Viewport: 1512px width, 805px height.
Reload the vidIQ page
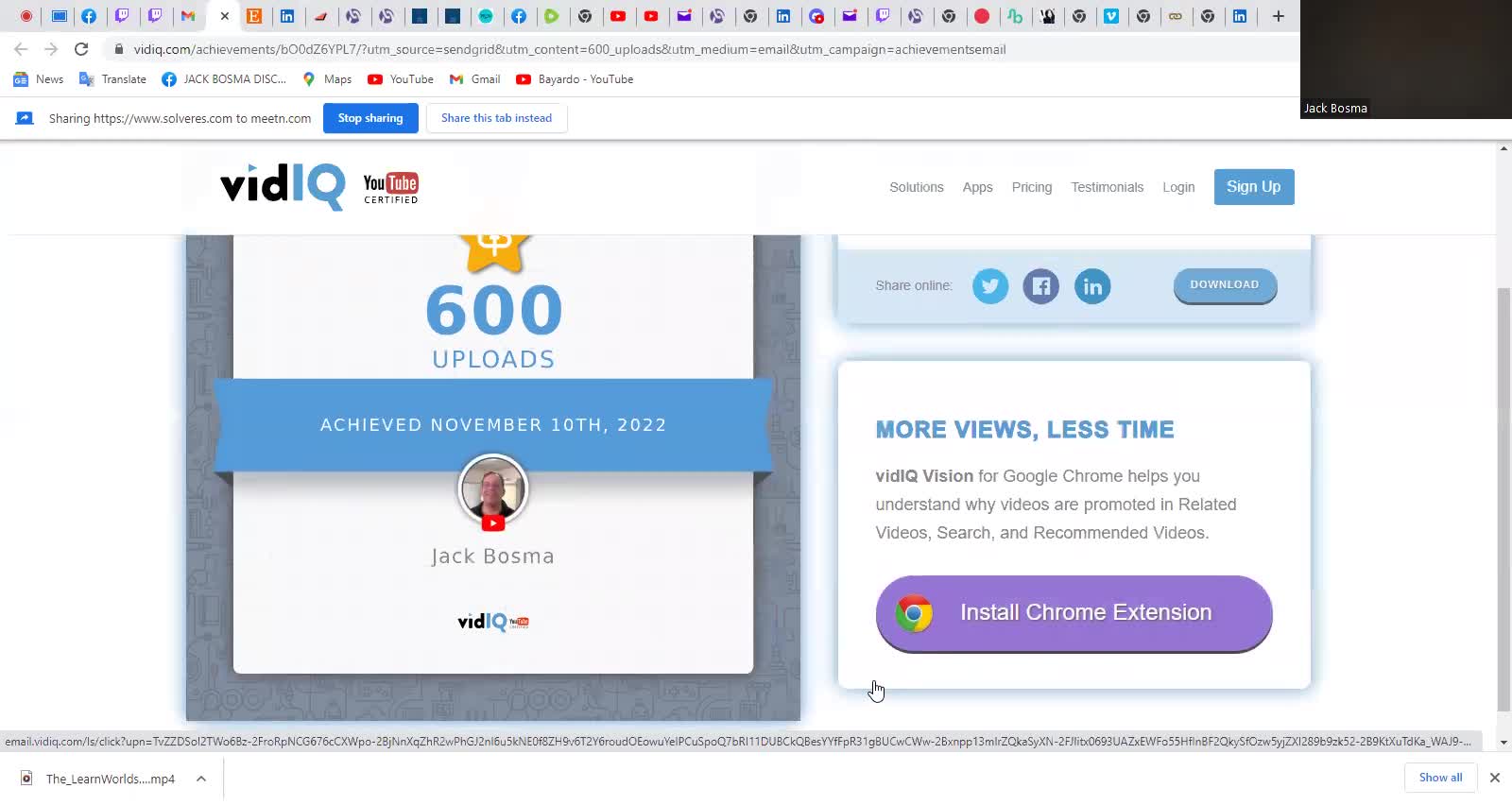click(81, 49)
